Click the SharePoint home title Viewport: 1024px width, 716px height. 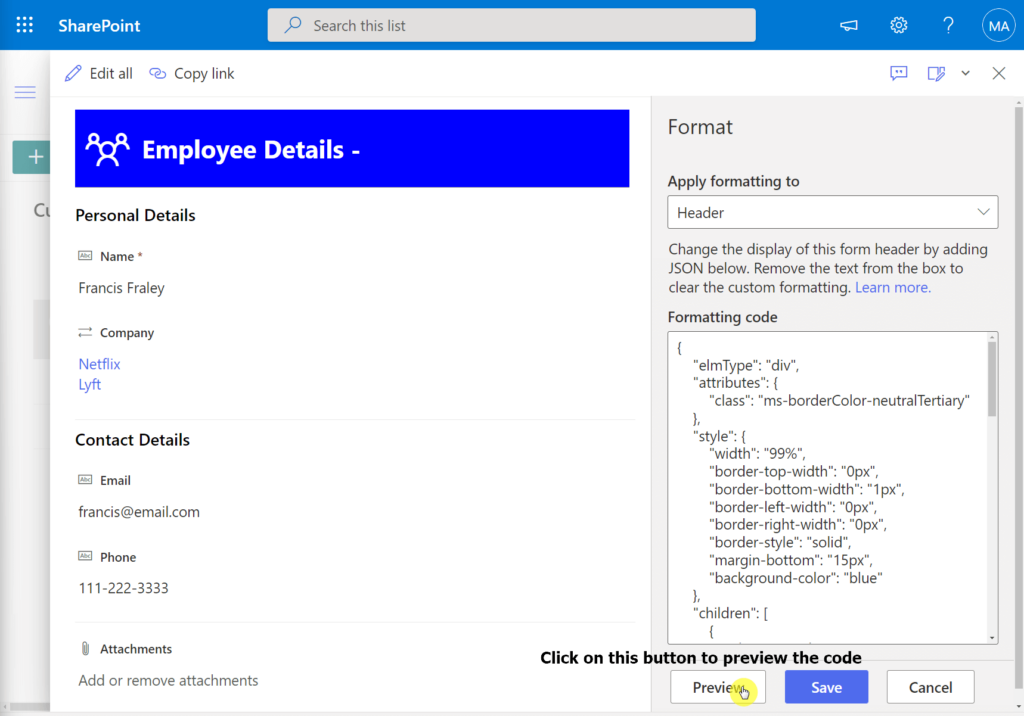tap(99, 25)
